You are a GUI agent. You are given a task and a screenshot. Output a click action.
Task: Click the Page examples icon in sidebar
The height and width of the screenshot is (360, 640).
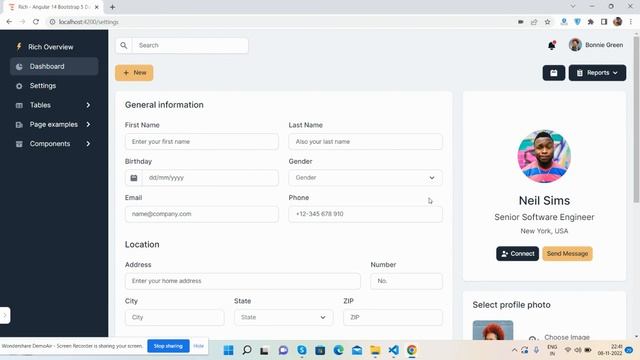[x=19, y=124]
